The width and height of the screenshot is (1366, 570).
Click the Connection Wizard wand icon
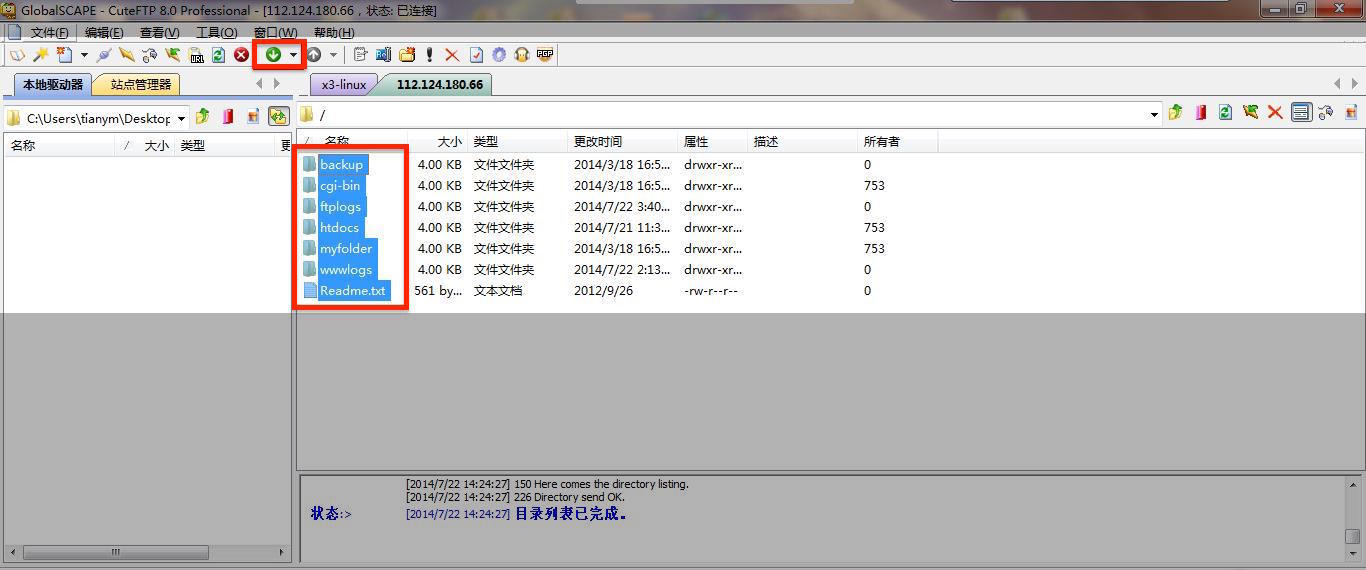40,55
